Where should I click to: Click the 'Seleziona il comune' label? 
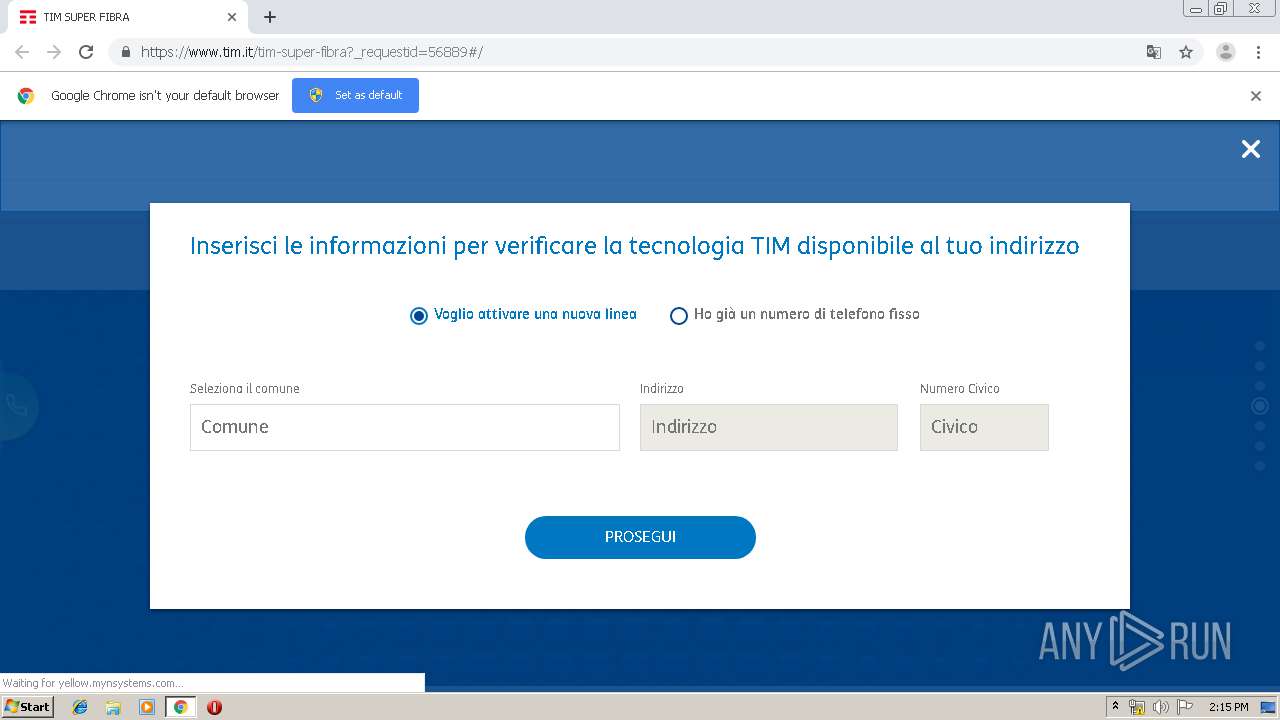click(x=244, y=389)
